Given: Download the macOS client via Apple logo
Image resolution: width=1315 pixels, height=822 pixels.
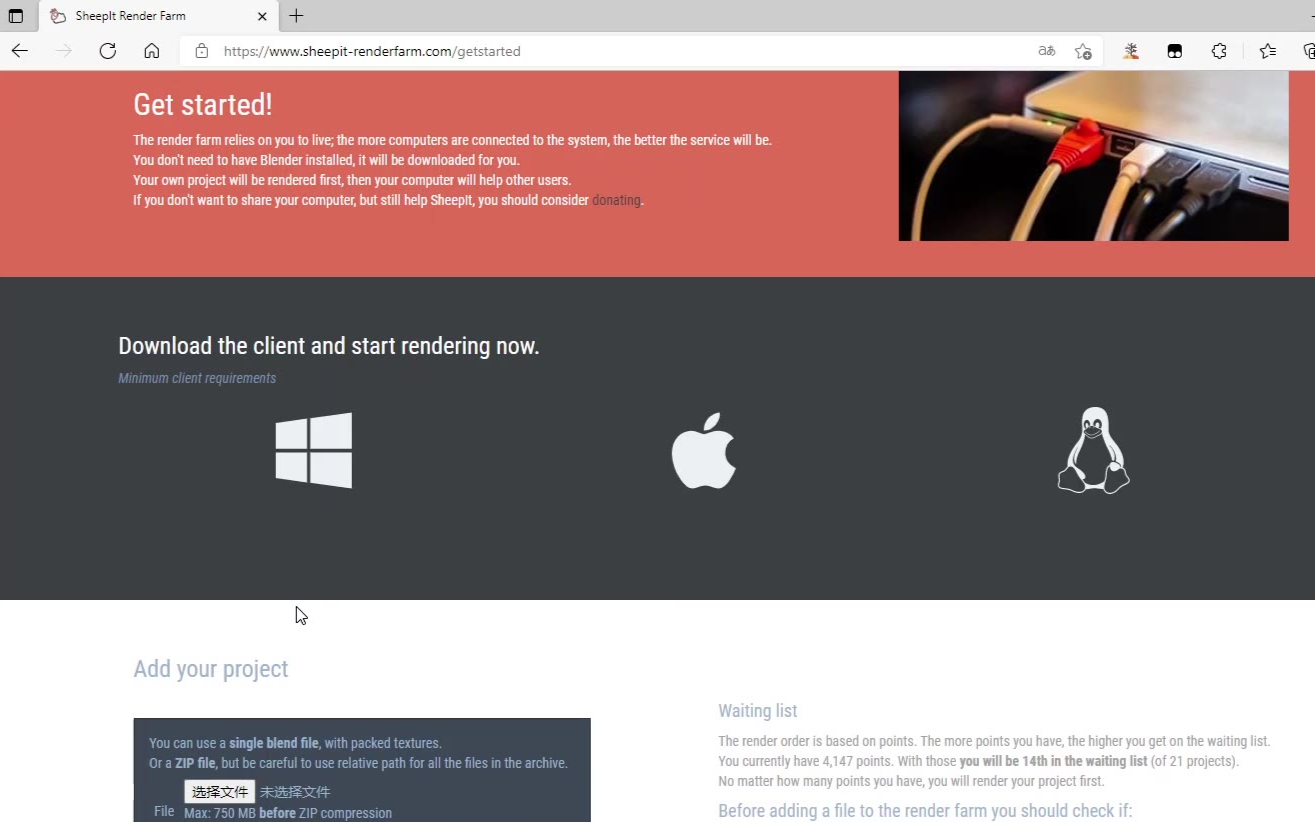Looking at the screenshot, I should (703, 450).
